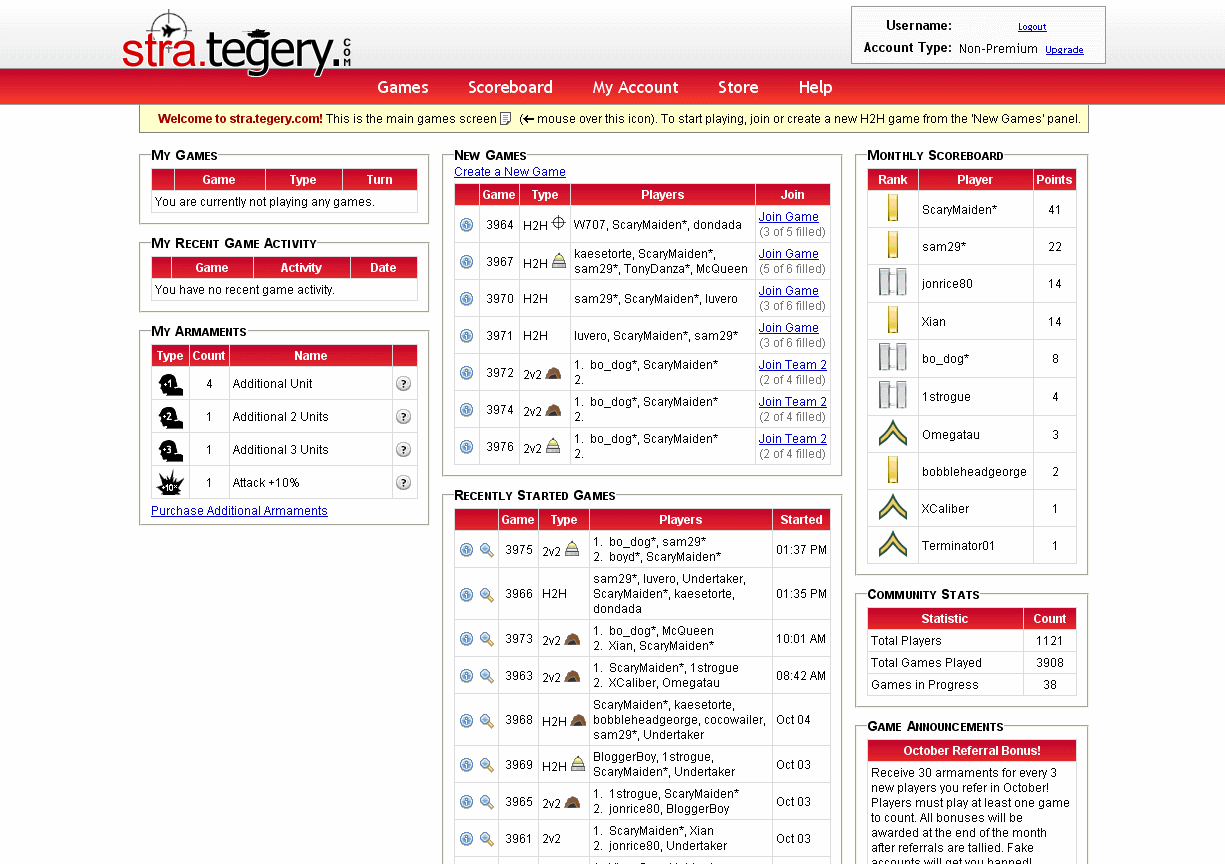The width and height of the screenshot is (1225, 864).
Task: Click the cave type icon on game 3972
Action: 553,373
